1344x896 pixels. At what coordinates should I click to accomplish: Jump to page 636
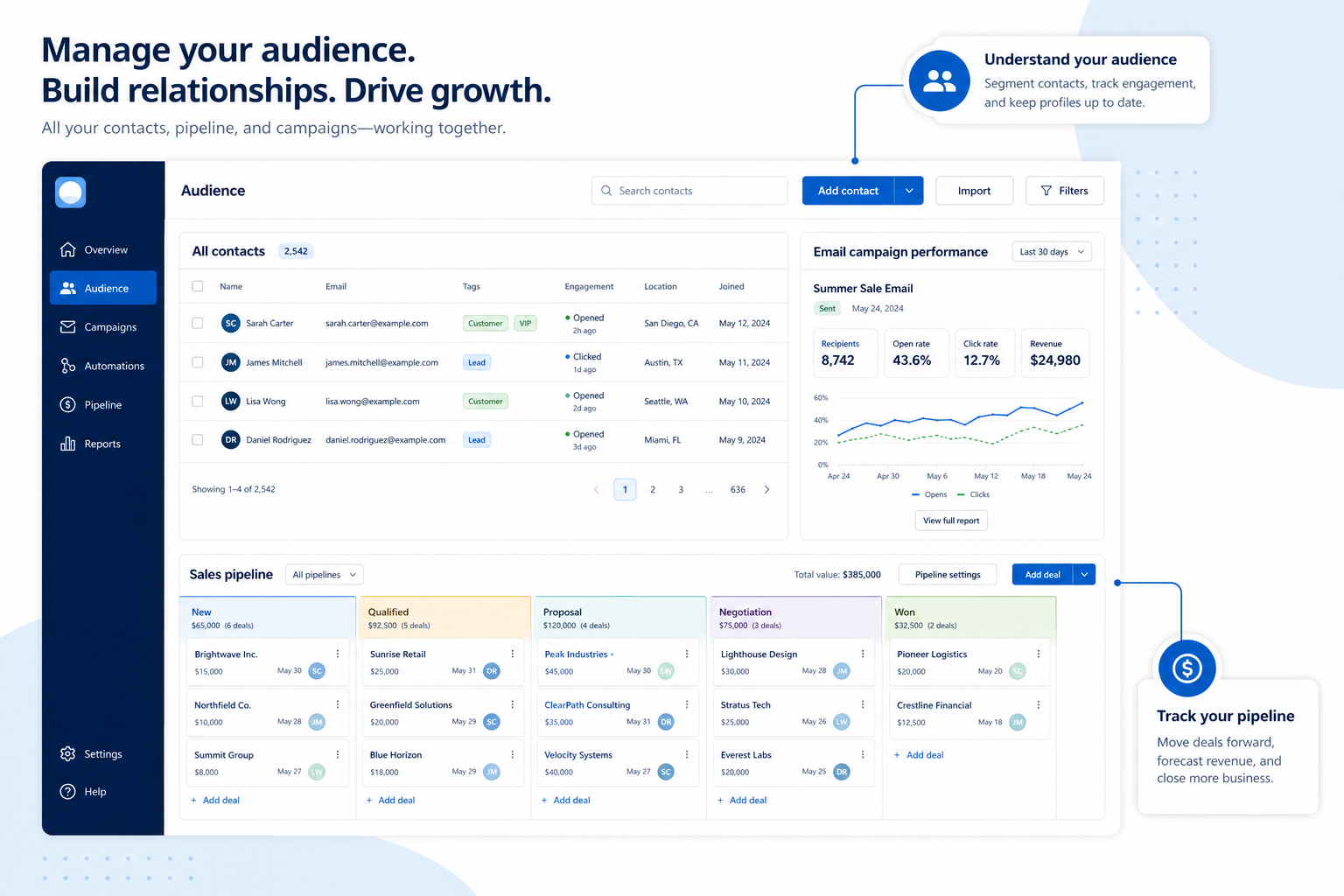(x=738, y=490)
